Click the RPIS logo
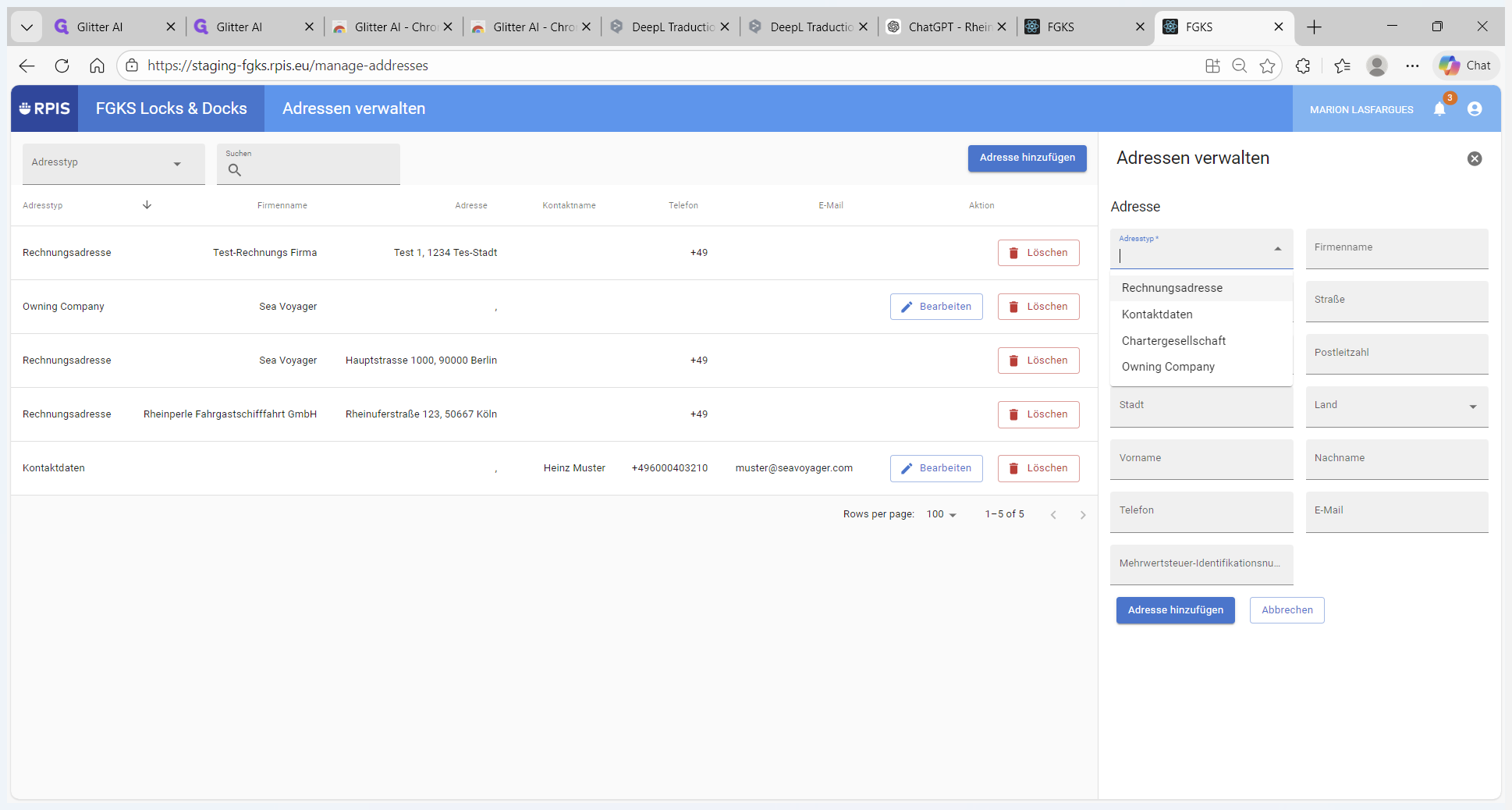Viewport: 1512px width, 810px height. click(44, 108)
